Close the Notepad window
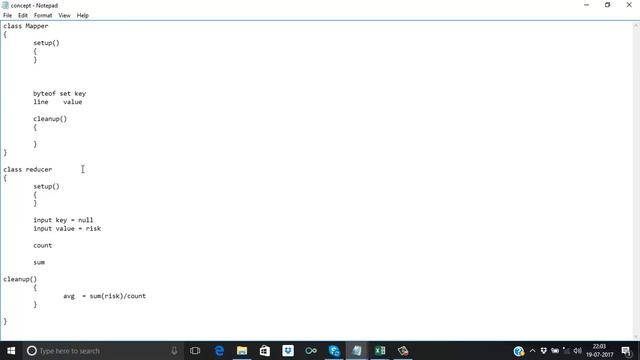The height and width of the screenshot is (360, 640). point(629,5)
